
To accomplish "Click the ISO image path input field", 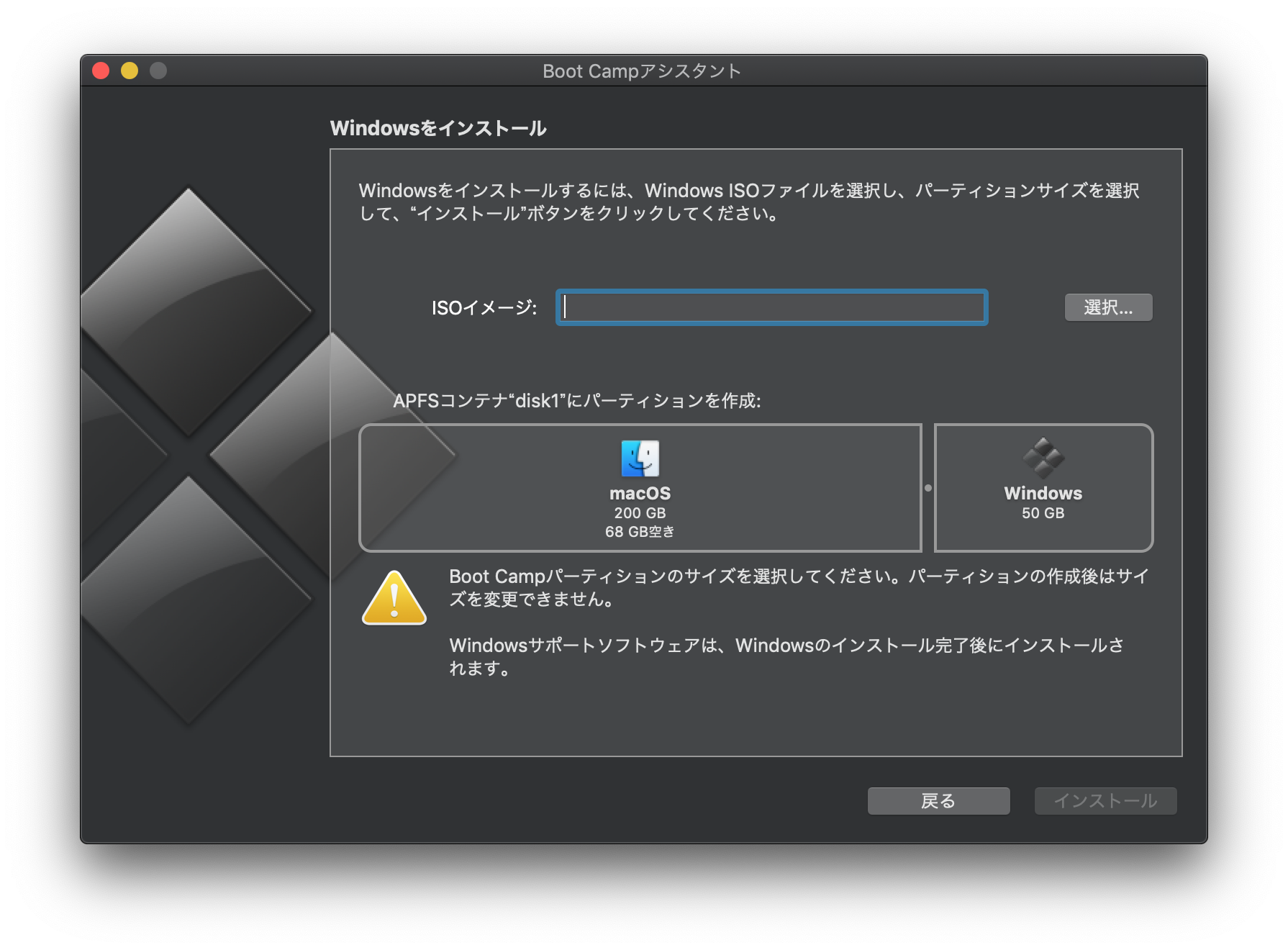I will pos(771,307).
